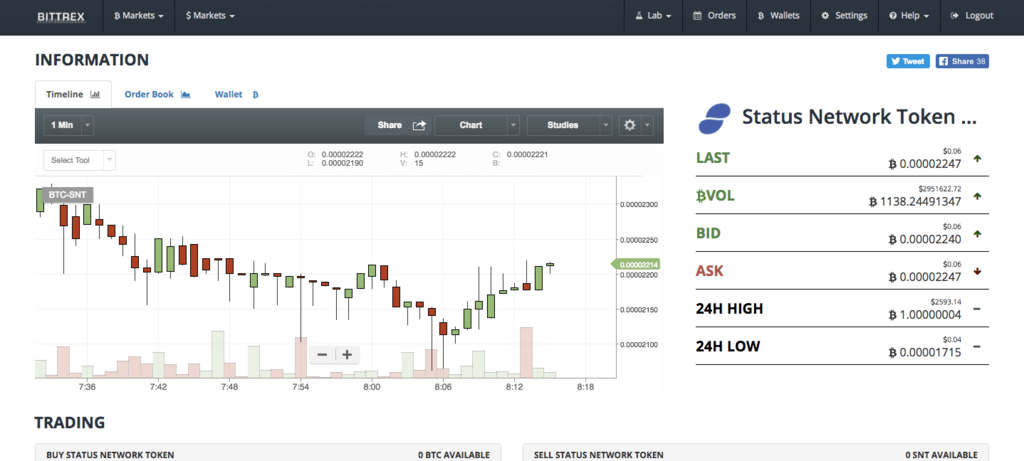The height and width of the screenshot is (461, 1024).
Task: Open the Bitcoin Markets dropdown
Action: point(138,16)
